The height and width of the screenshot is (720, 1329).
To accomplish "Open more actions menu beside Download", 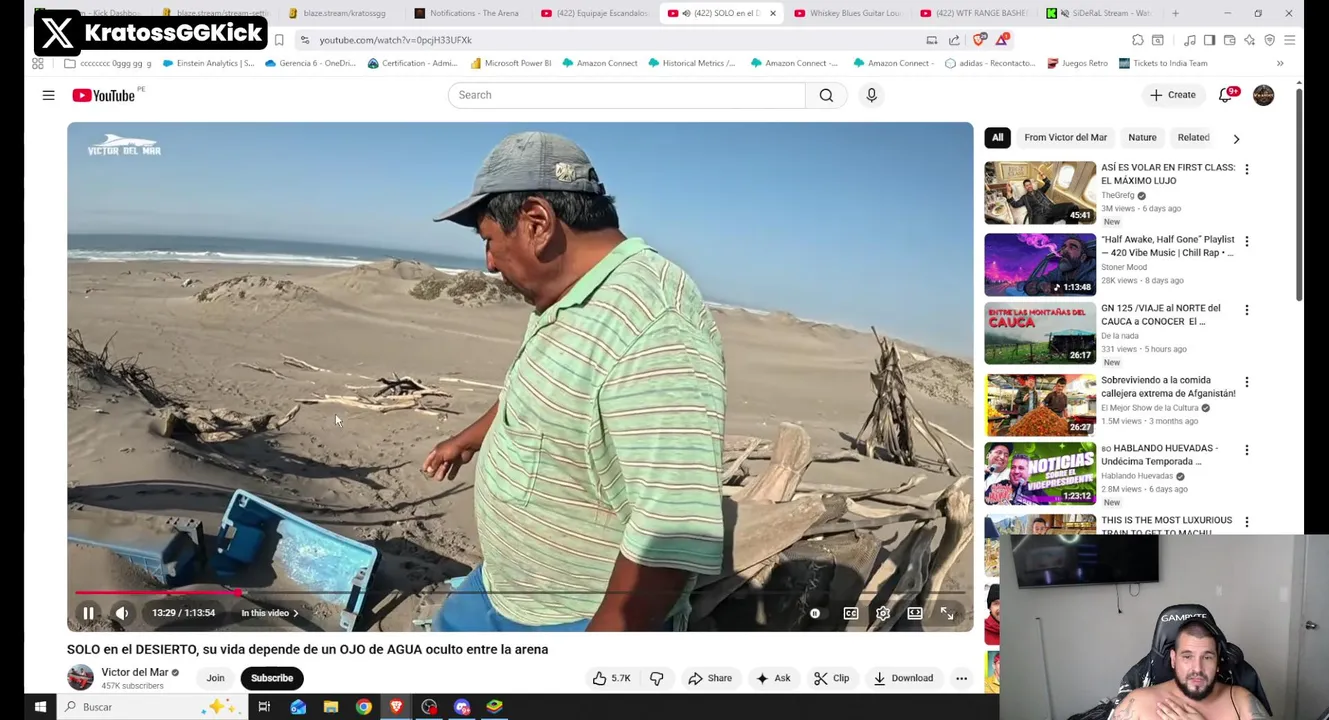I will (x=961, y=678).
